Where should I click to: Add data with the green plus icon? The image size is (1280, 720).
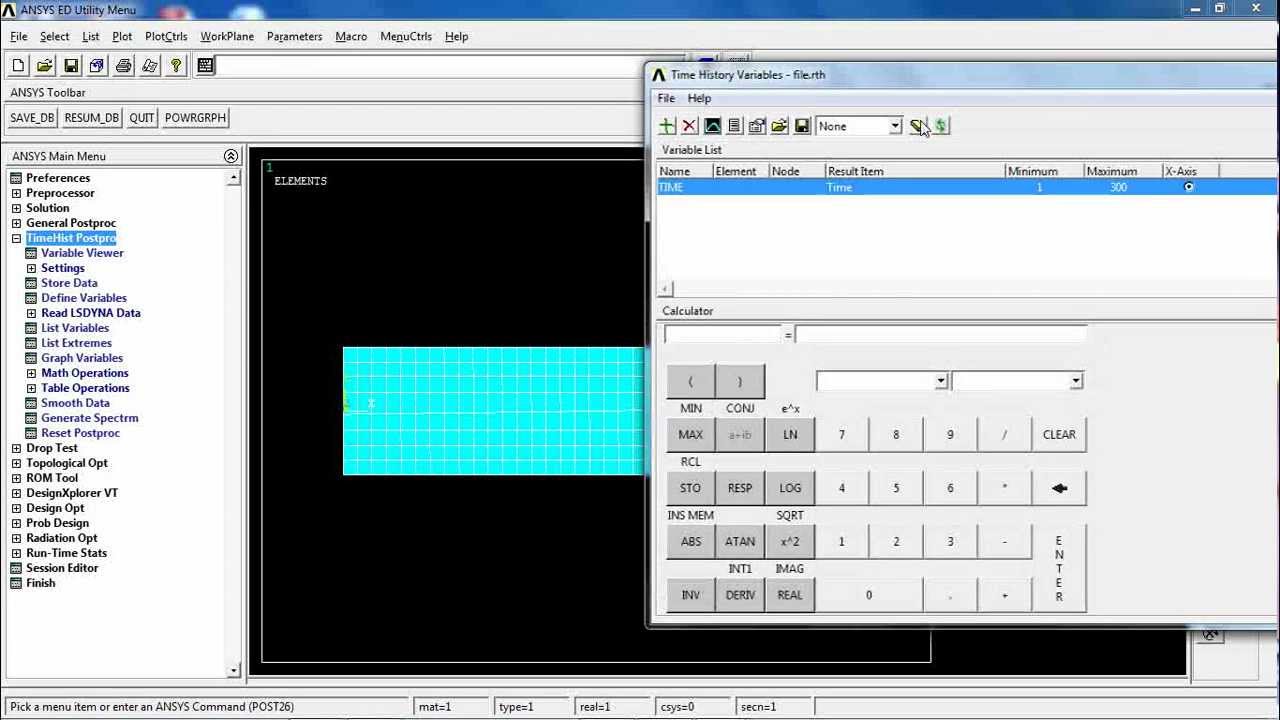coord(667,126)
